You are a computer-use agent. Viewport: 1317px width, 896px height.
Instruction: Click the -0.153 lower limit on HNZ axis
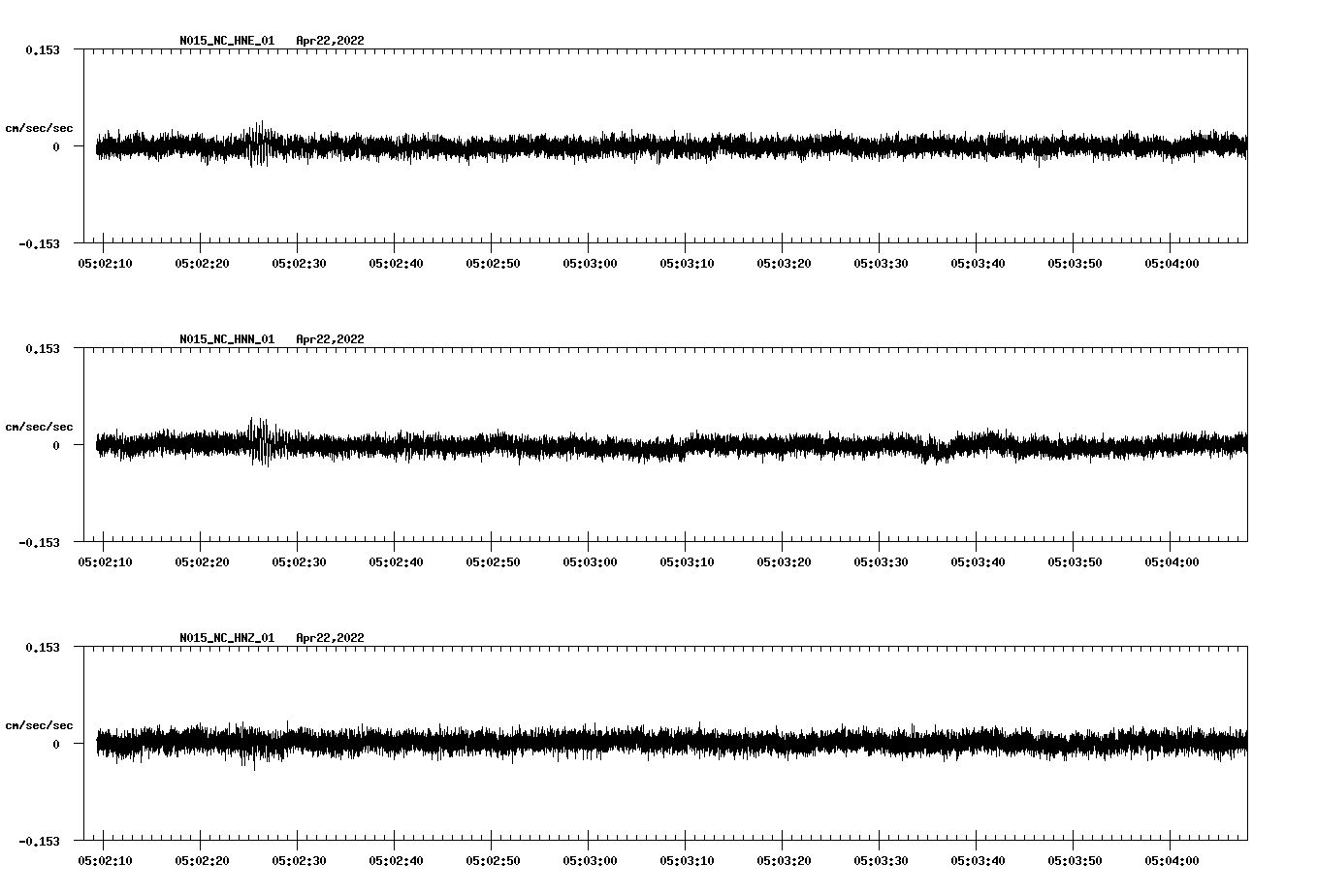pyautogui.click(x=39, y=841)
